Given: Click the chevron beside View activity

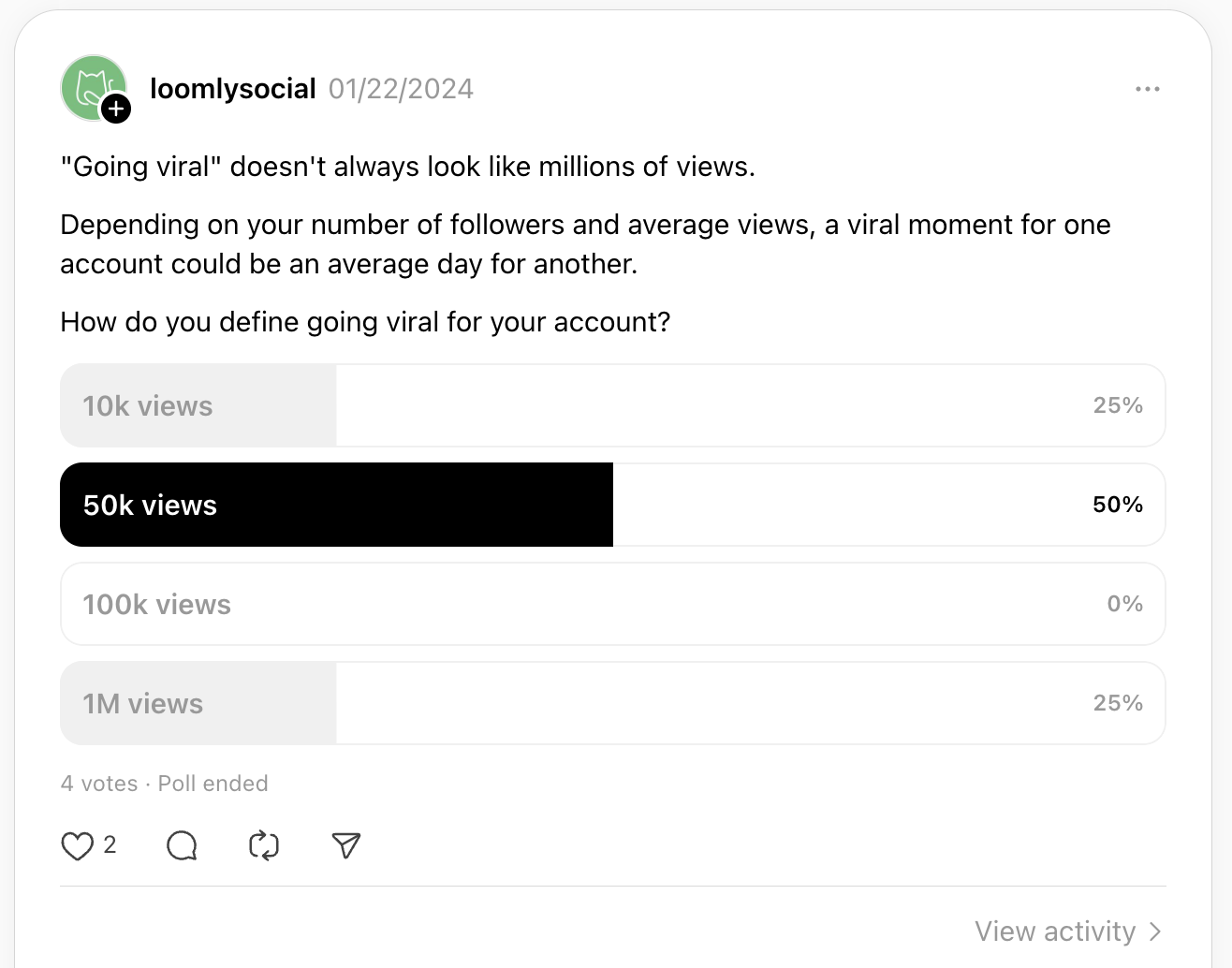Looking at the screenshot, I should pos(1155,931).
